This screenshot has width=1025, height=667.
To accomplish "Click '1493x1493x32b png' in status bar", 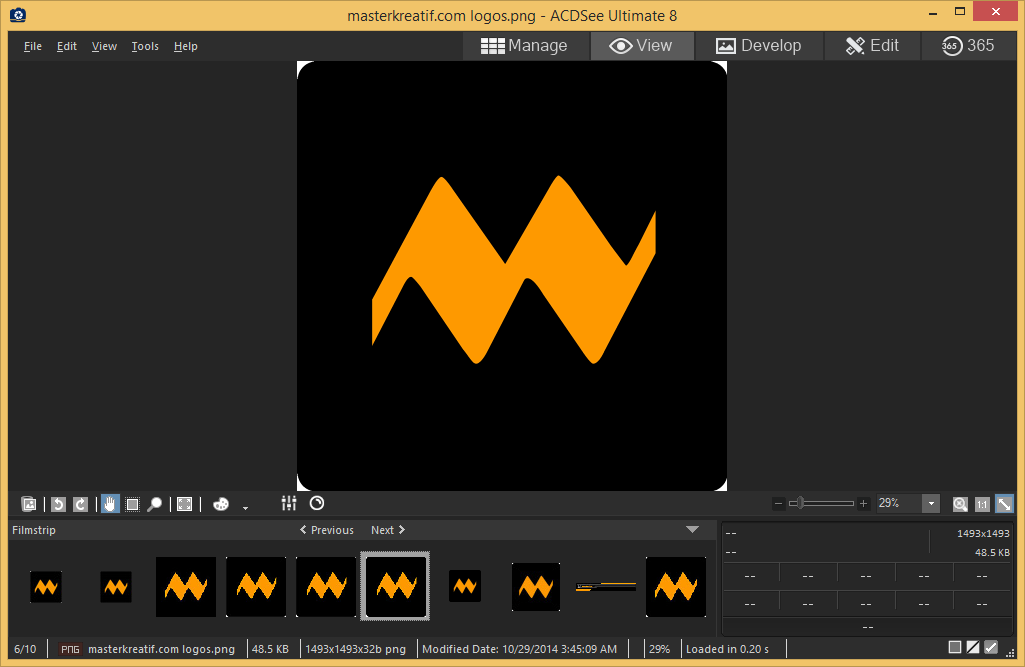I will pos(356,649).
